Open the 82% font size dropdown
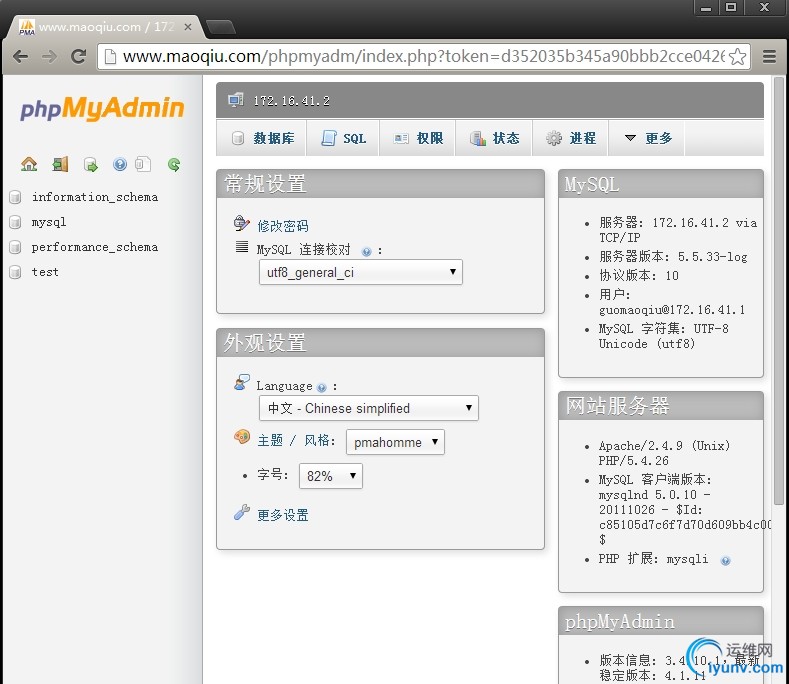Image resolution: width=789 pixels, height=684 pixels. (x=331, y=476)
